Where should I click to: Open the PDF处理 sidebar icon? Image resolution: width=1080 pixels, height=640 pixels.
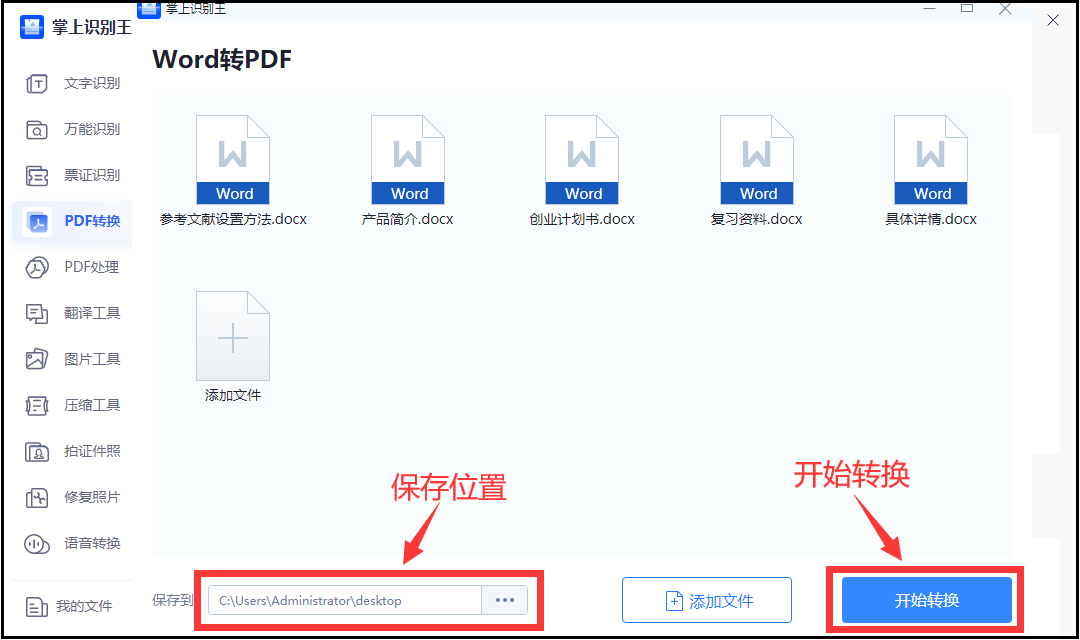(x=37, y=267)
